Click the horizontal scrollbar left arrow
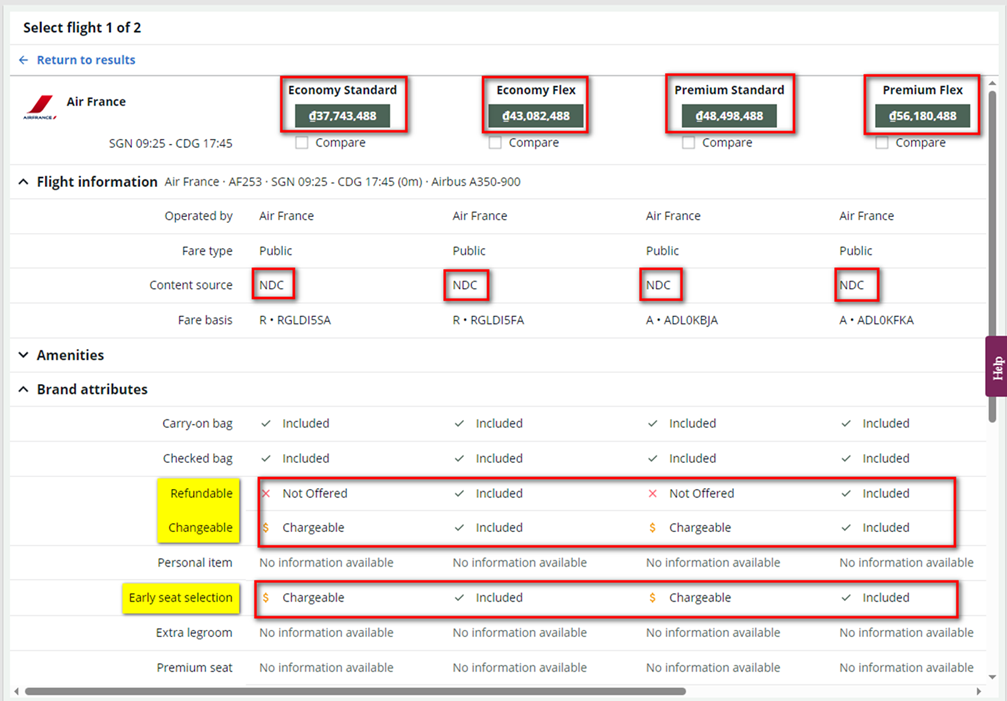The width and height of the screenshot is (1007, 701). (17, 691)
